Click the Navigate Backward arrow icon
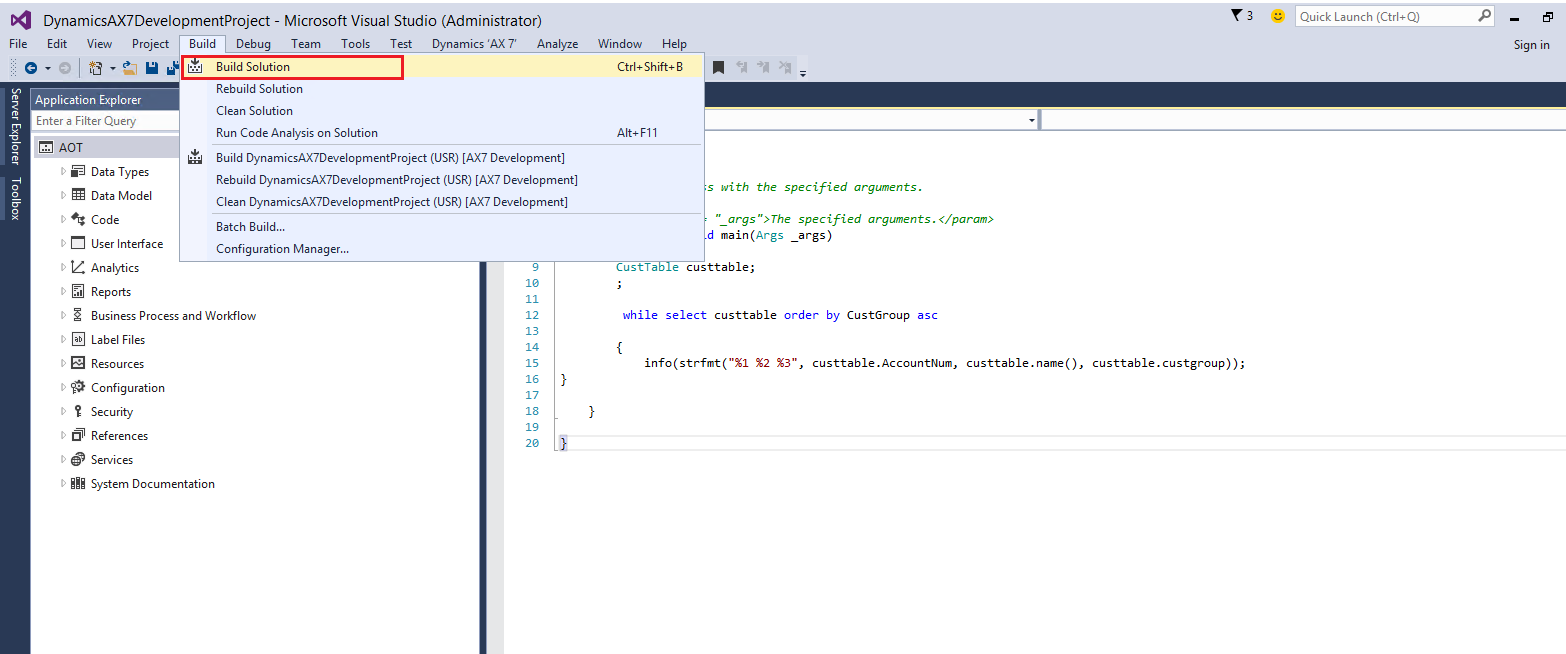This screenshot has width=1566, height=654. [x=31, y=68]
